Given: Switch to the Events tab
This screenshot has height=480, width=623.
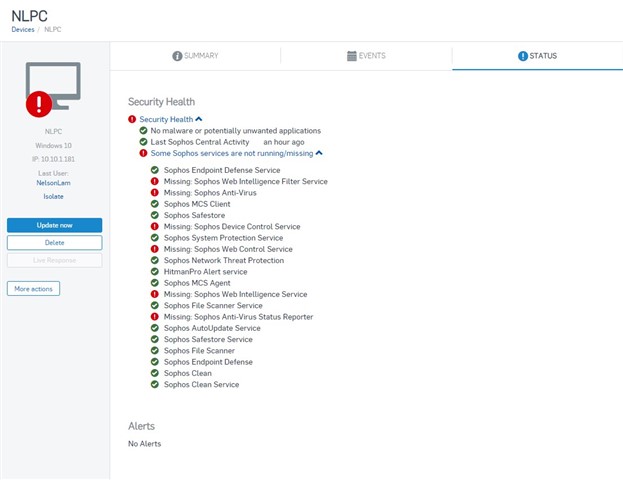Looking at the screenshot, I should [x=366, y=56].
